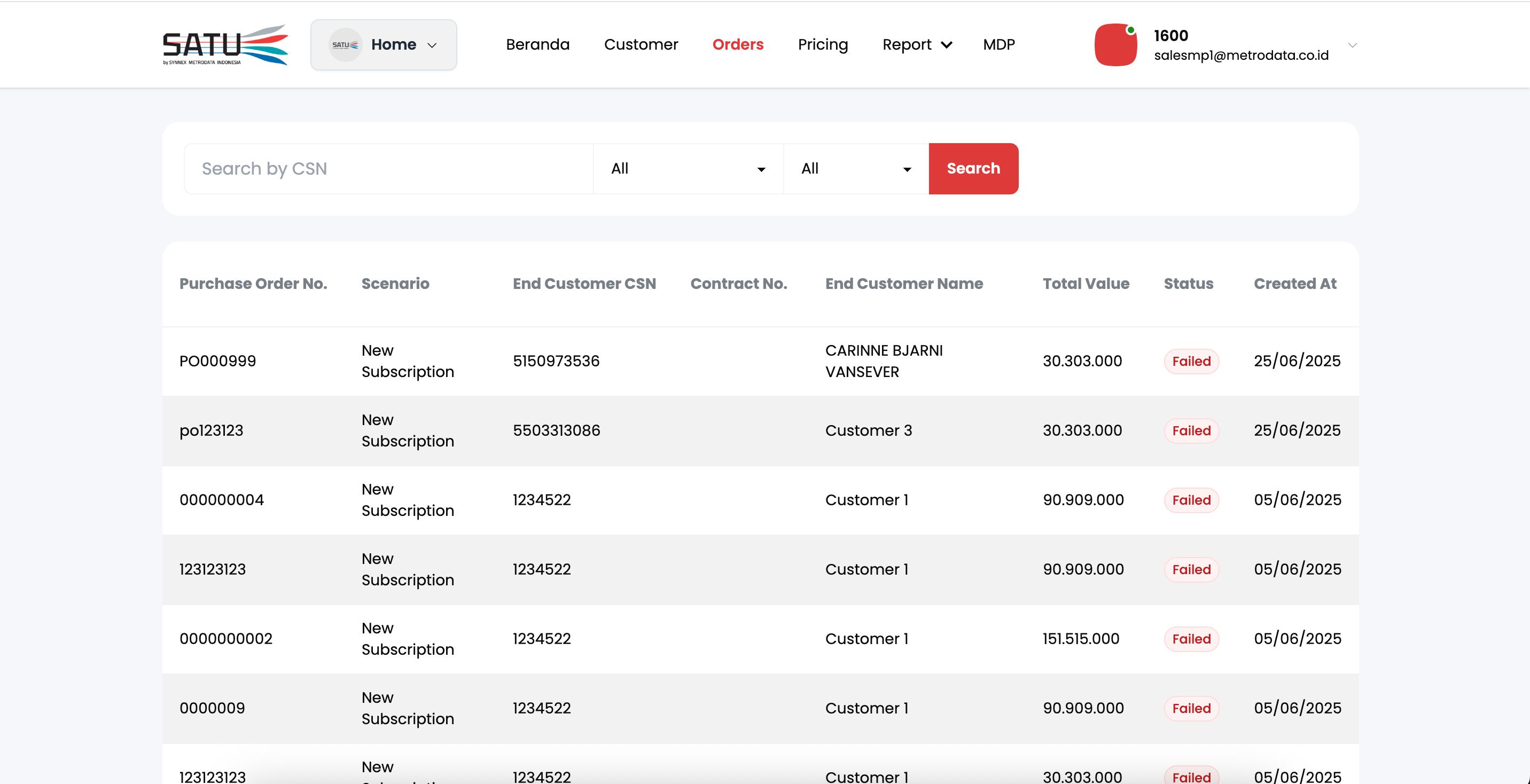Image resolution: width=1530 pixels, height=784 pixels.
Task: Open the MDP menu item
Action: click(998, 44)
